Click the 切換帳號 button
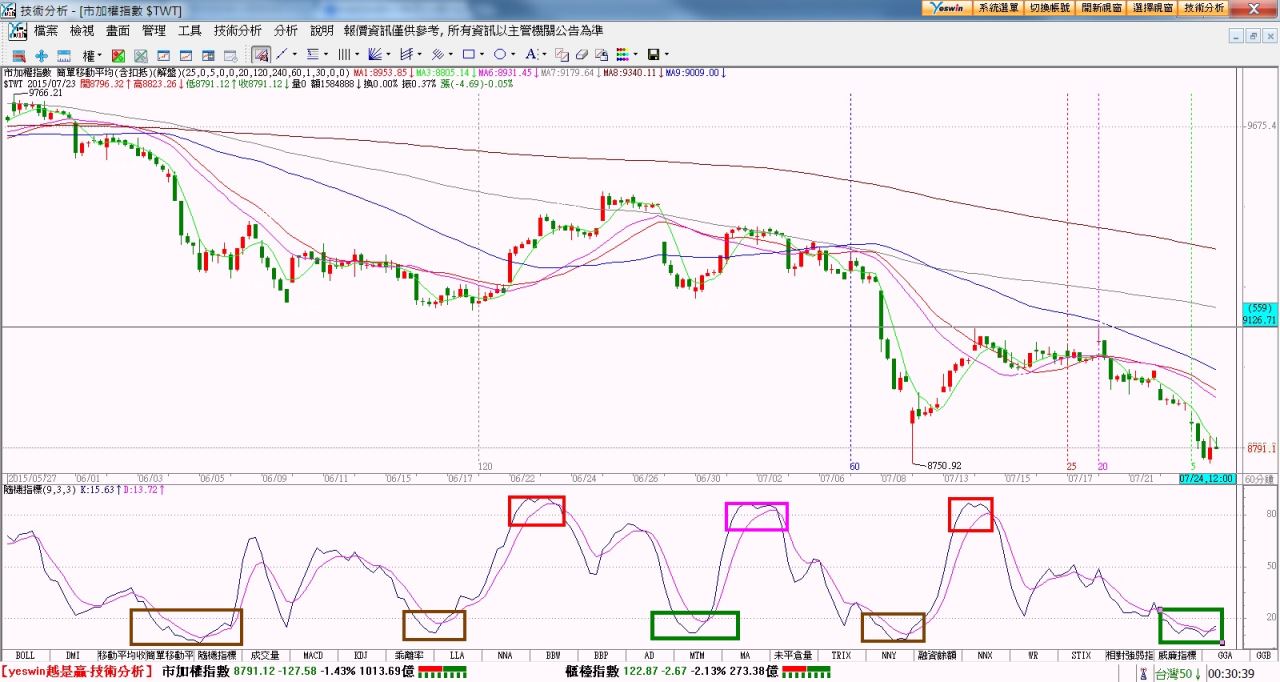The width and height of the screenshot is (1280, 682). tap(1049, 7)
